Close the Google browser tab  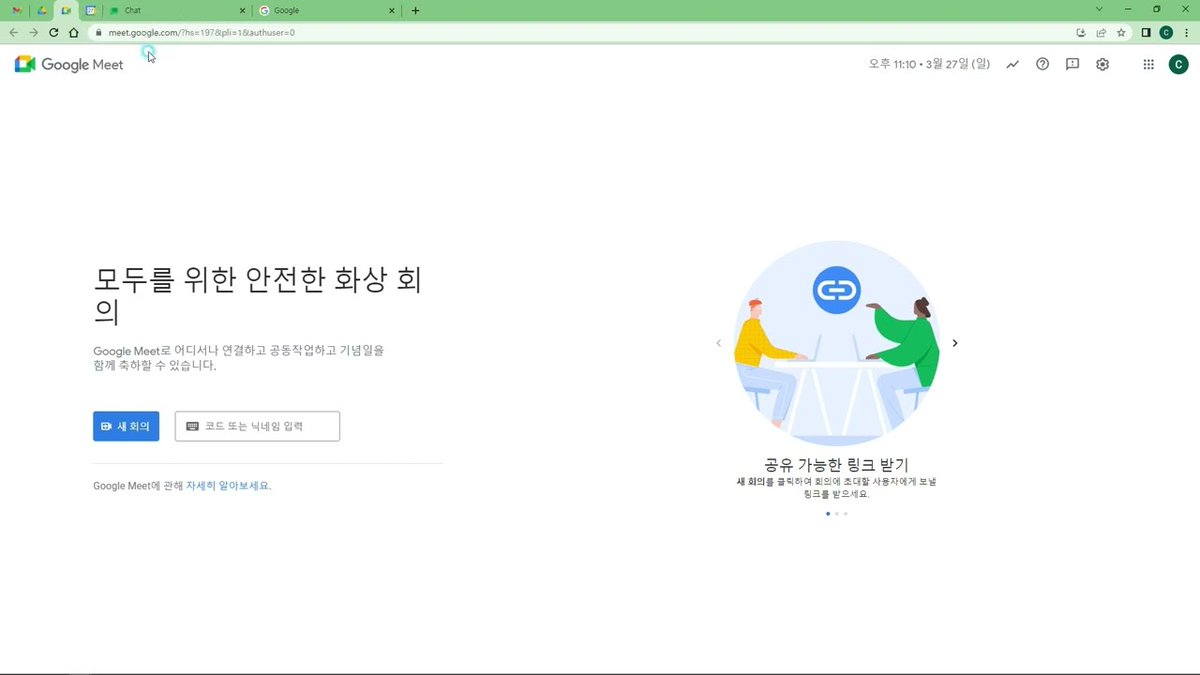click(x=393, y=10)
